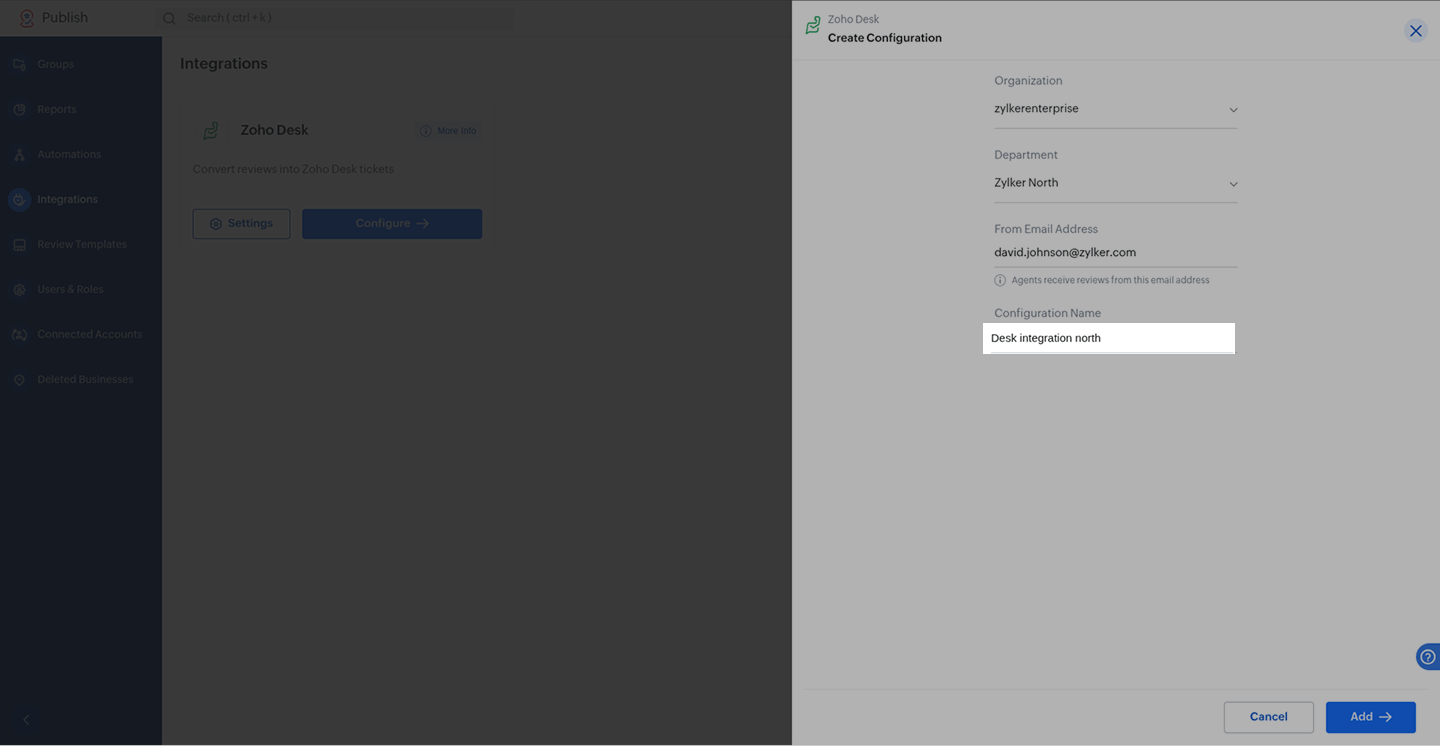The width and height of the screenshot is (1440, 748).
Task: Click the Automations sidebar icon
Action: tap(19, 154)
